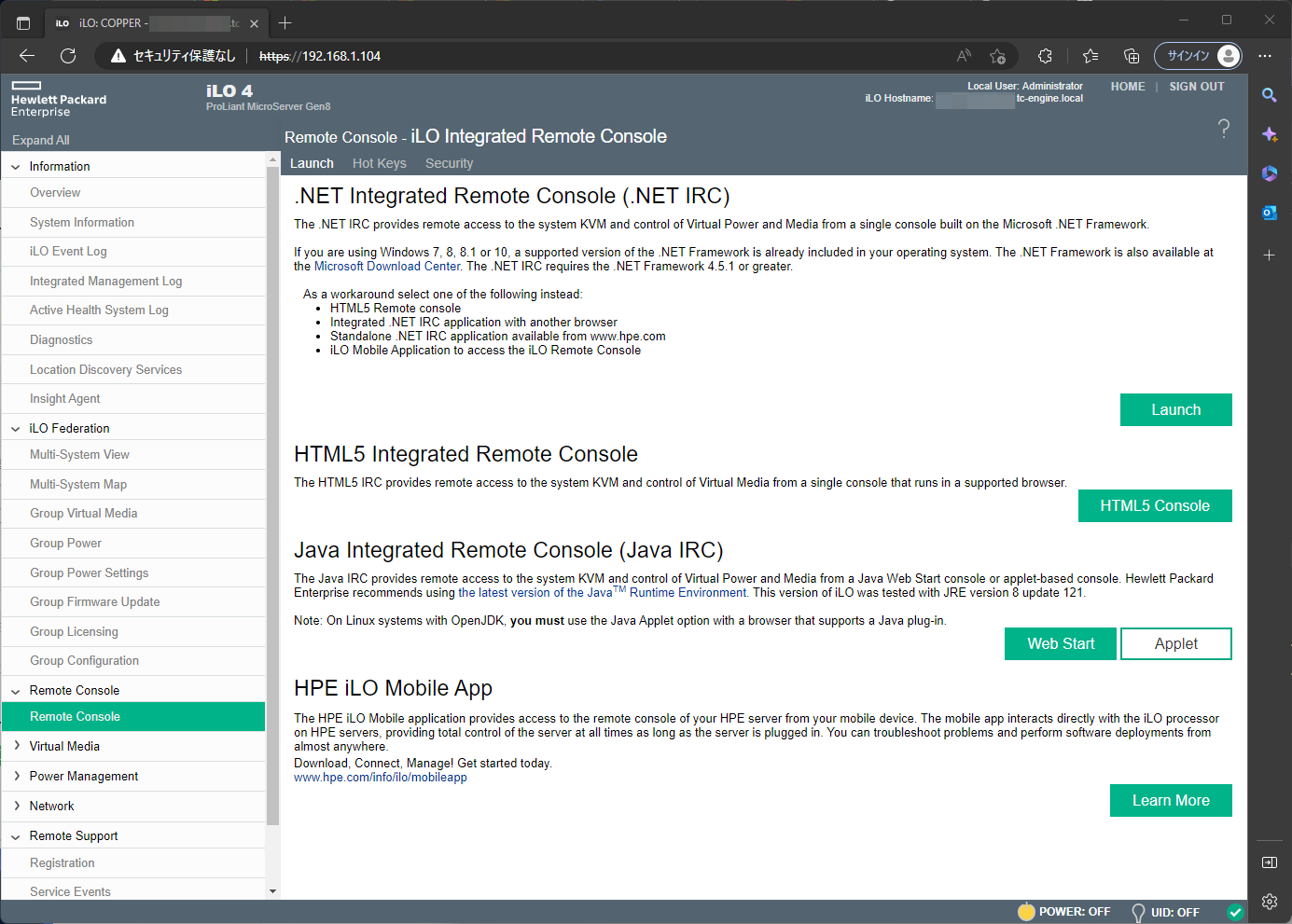Click the scrollbar down arrow in navigation

272,891
